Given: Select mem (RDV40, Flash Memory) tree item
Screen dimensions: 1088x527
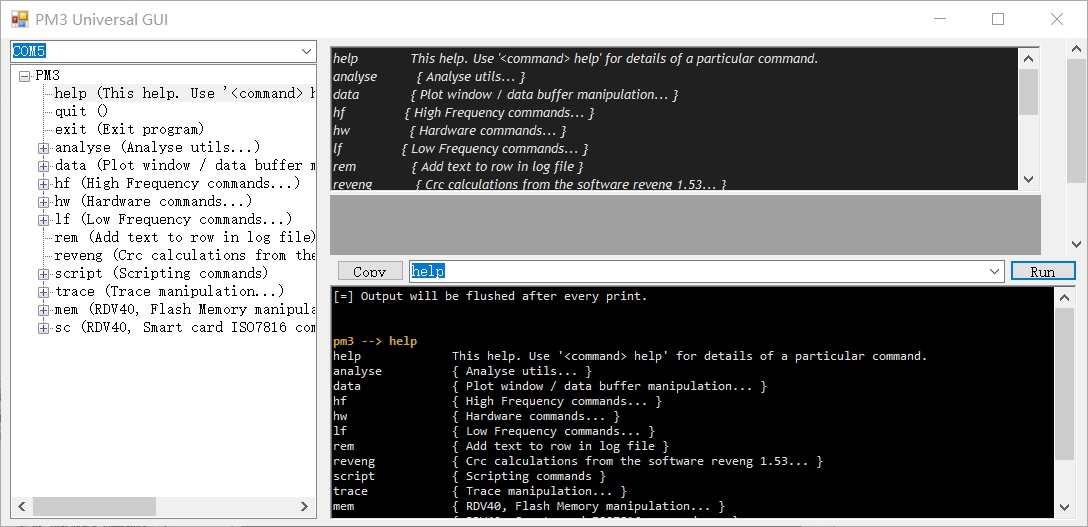Looking at the screenshot, I should coord(185,309).
